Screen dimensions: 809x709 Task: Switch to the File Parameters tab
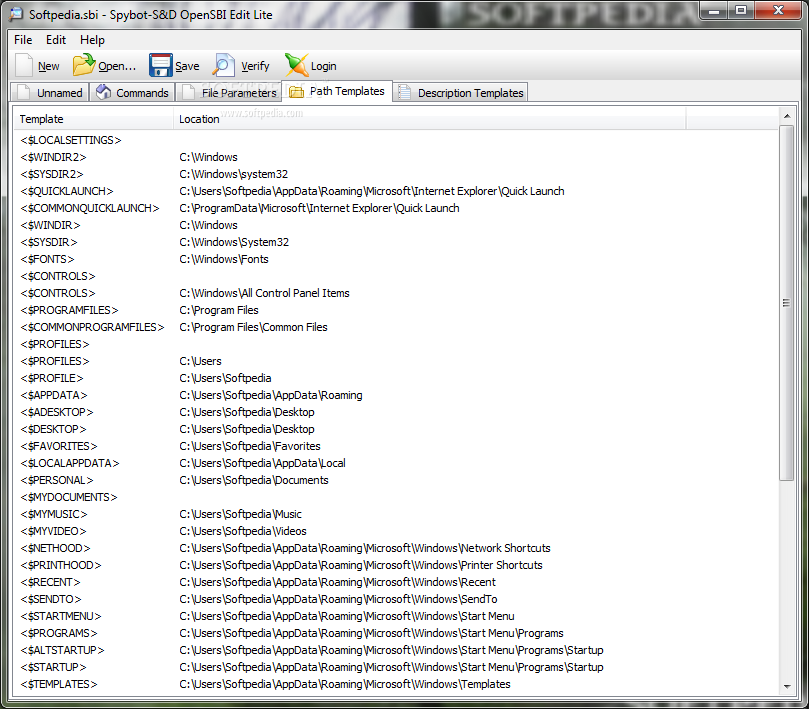229,92
